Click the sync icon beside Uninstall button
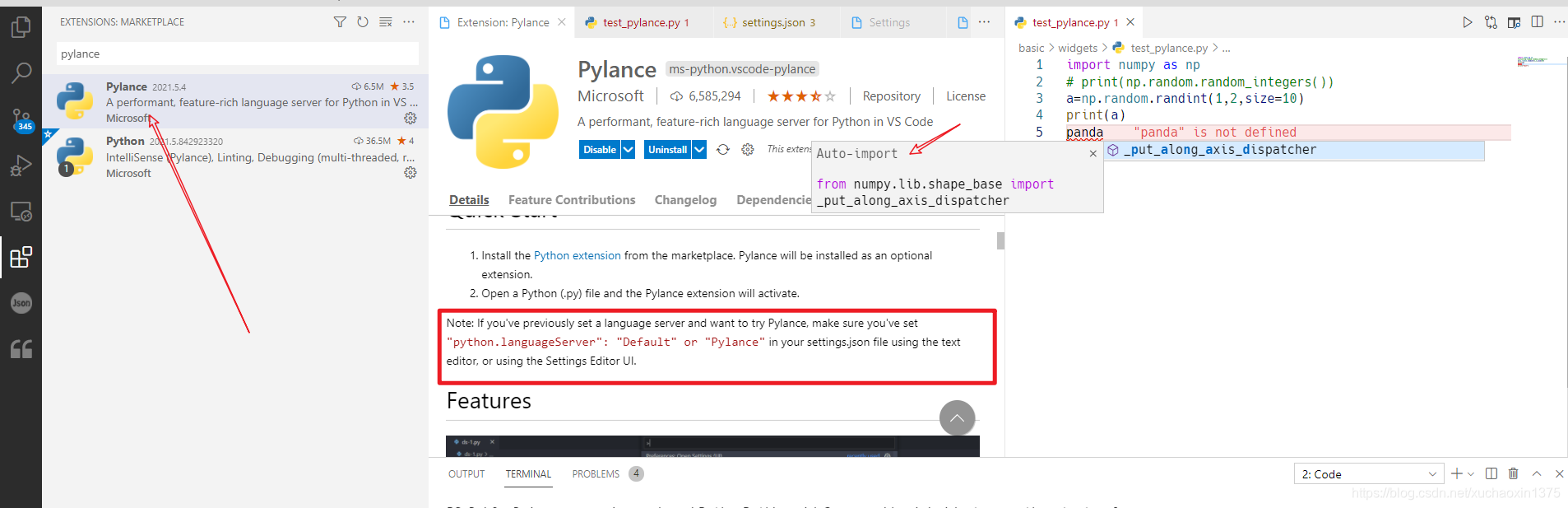 pos(722,150)
